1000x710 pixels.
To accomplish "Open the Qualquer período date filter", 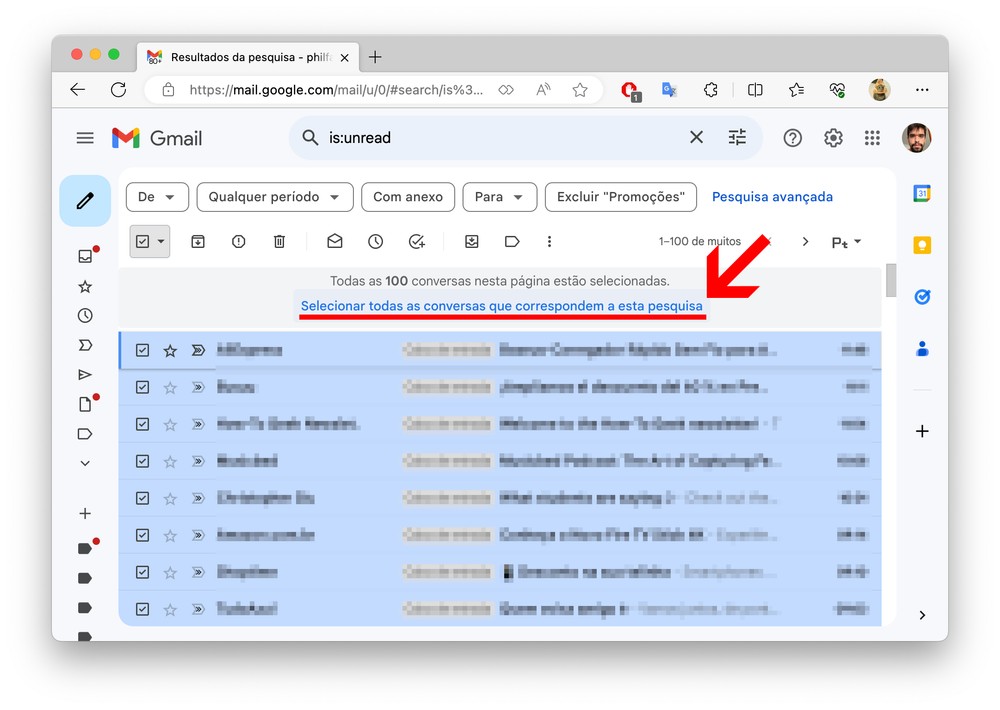I will (x=275, y=197).
